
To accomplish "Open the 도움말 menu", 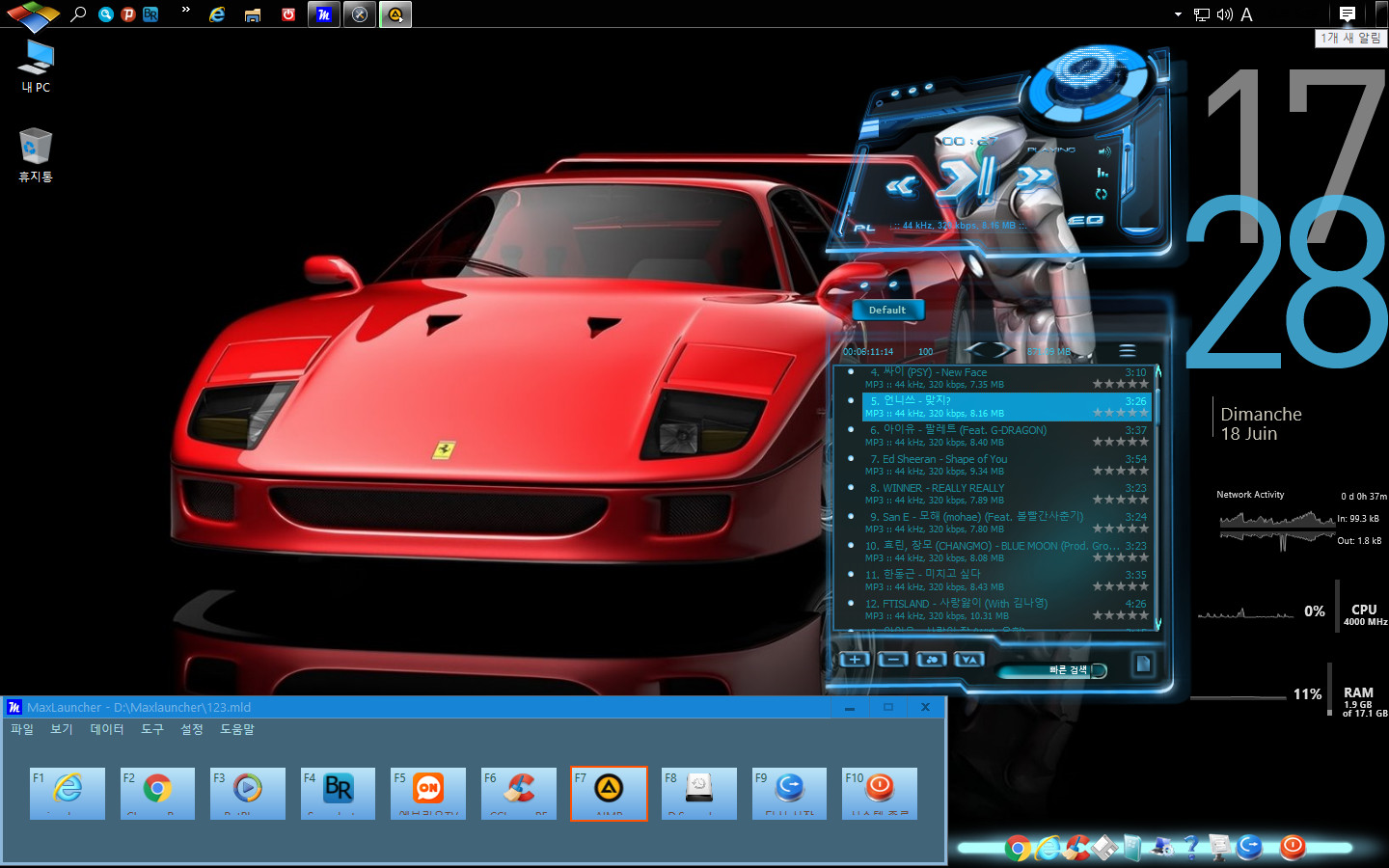I will point(237,729).
